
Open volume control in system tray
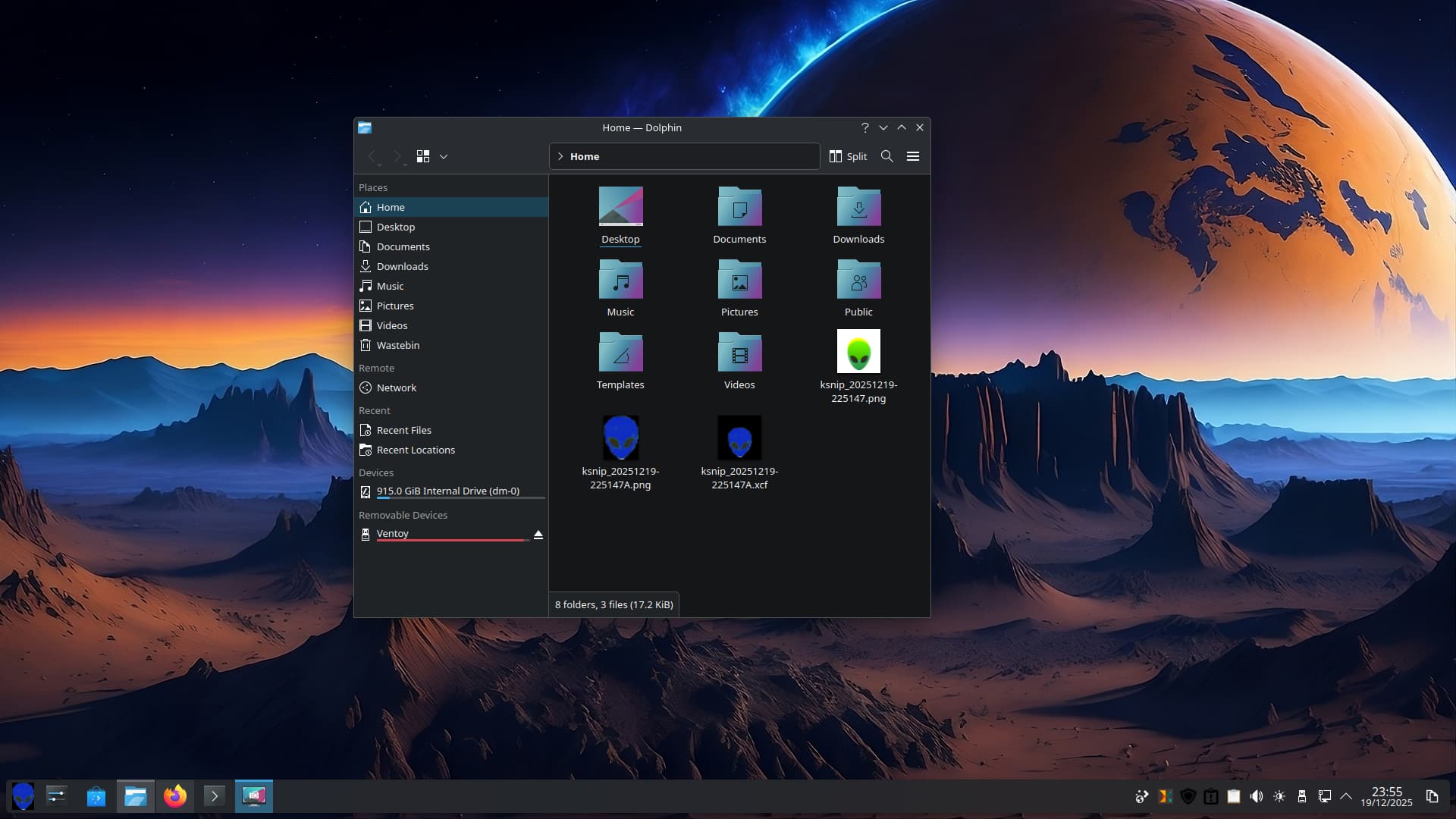pos(1257,796)
